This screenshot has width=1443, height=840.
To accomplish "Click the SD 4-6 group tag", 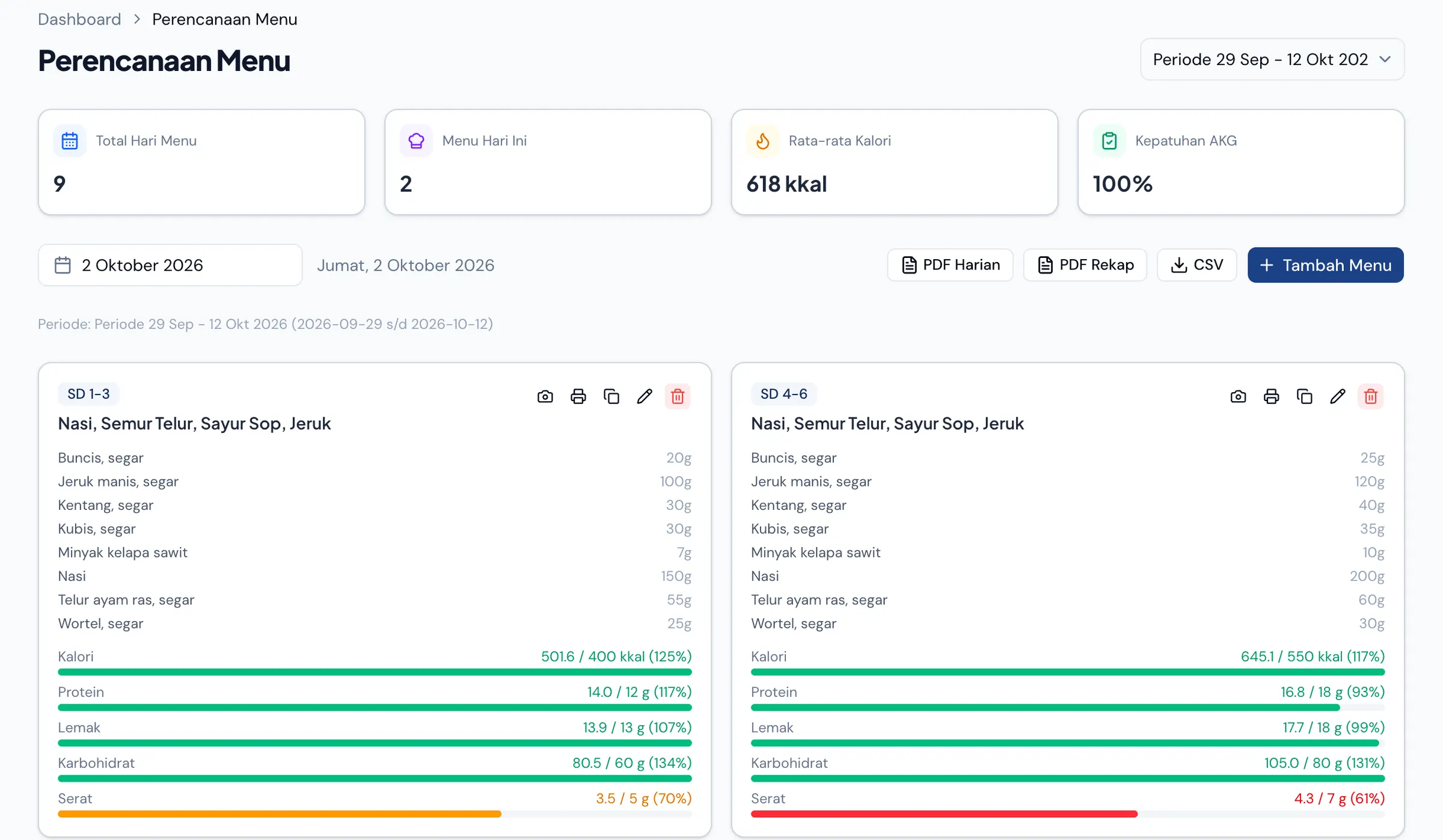I will click(784, 394).
